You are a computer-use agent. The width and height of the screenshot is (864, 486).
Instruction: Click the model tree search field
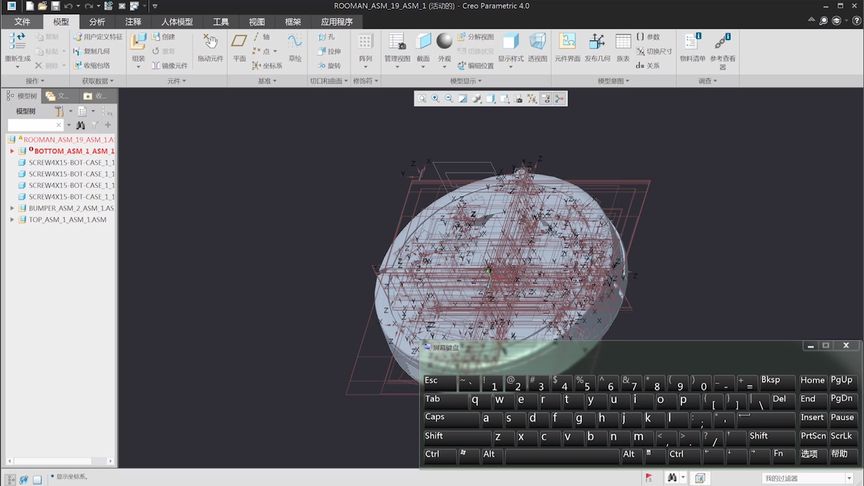tap(35, 125)
